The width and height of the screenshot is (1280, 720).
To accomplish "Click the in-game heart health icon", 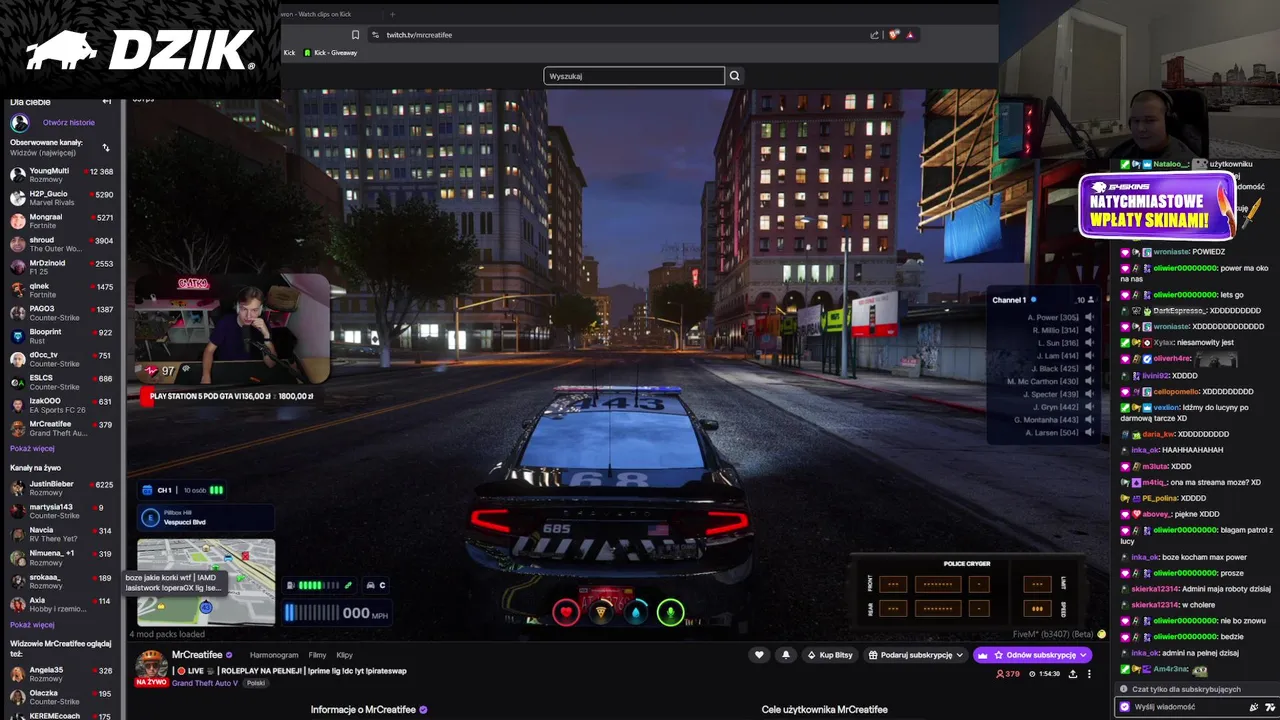I will point(566,612).
